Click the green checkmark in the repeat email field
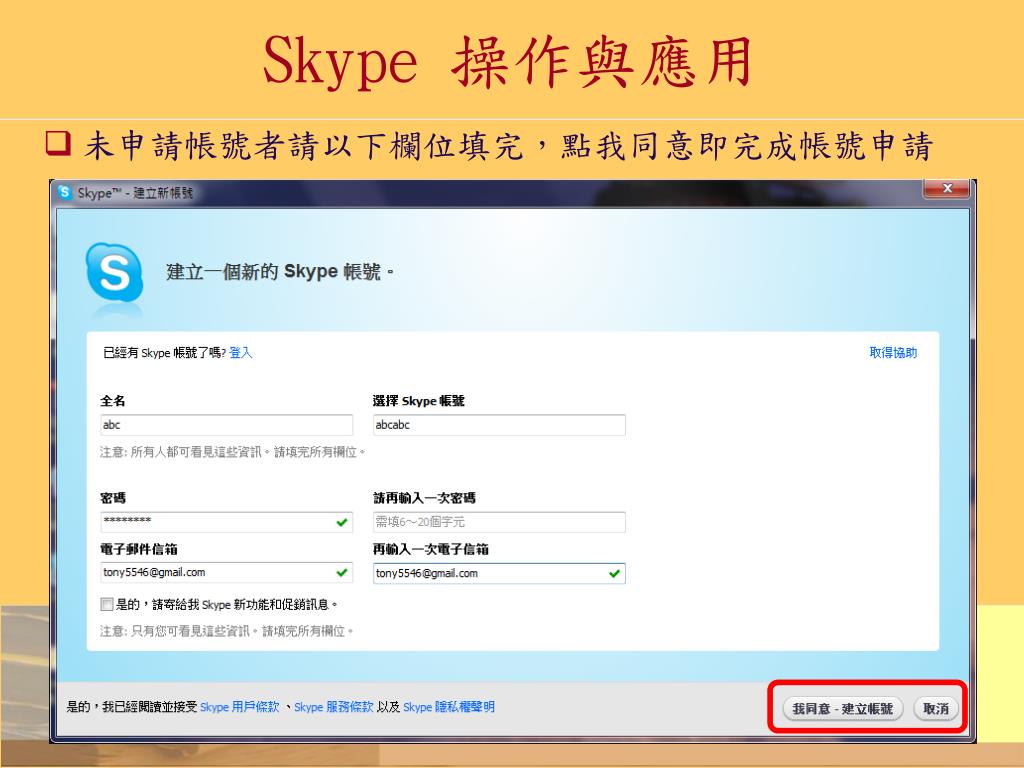The height and width of the screenshot is (768, 1024). [x=614, y=573]
